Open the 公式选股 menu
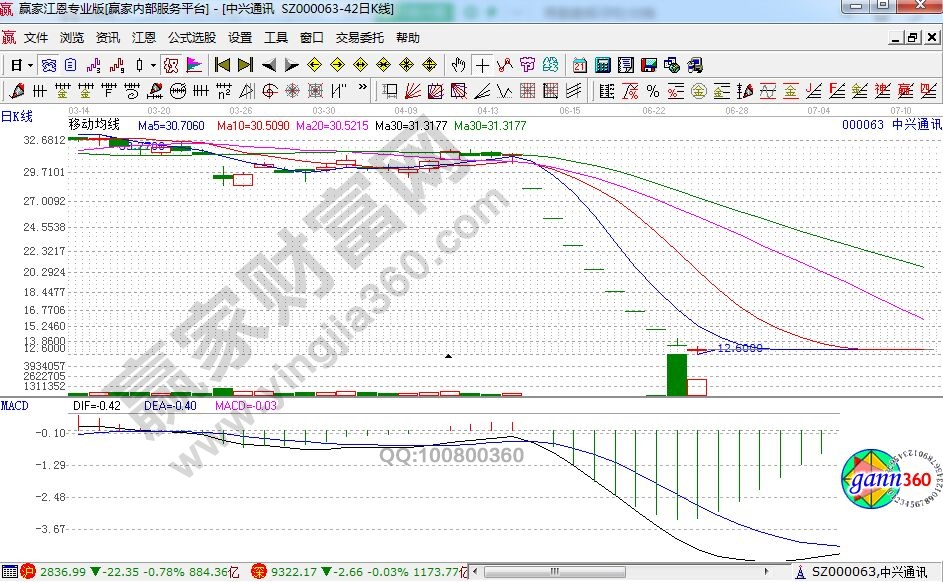943x582 pixels. (191, 38)
